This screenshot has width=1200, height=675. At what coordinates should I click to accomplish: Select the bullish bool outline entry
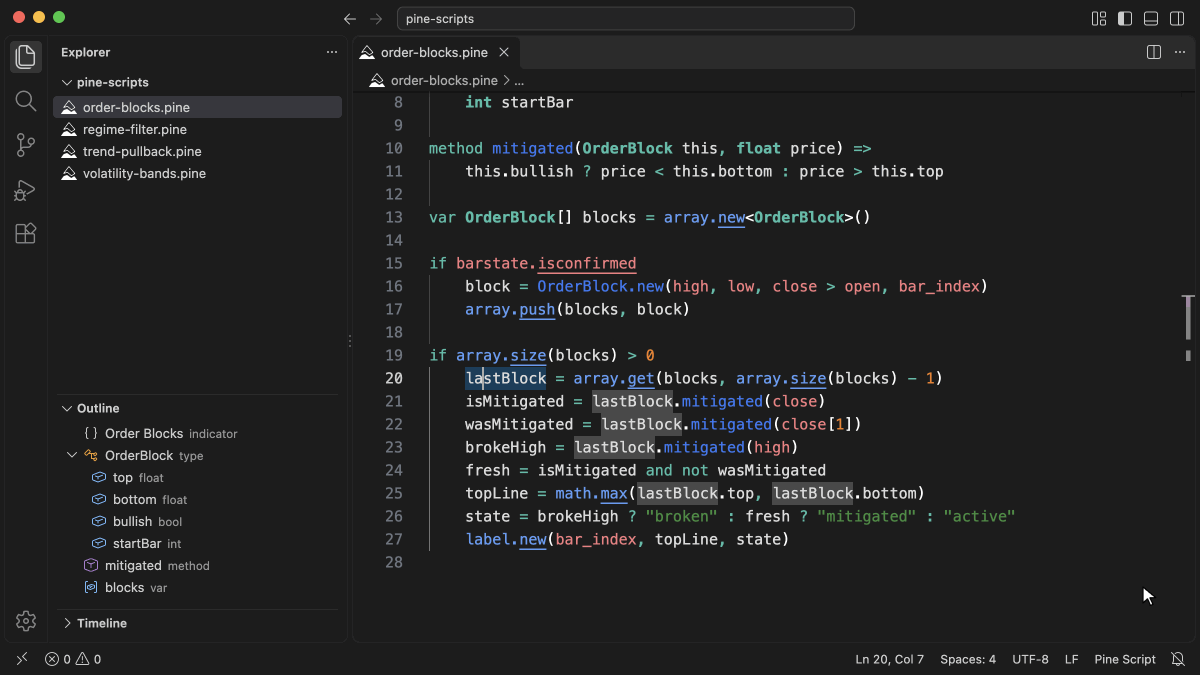tap(197, 521)
